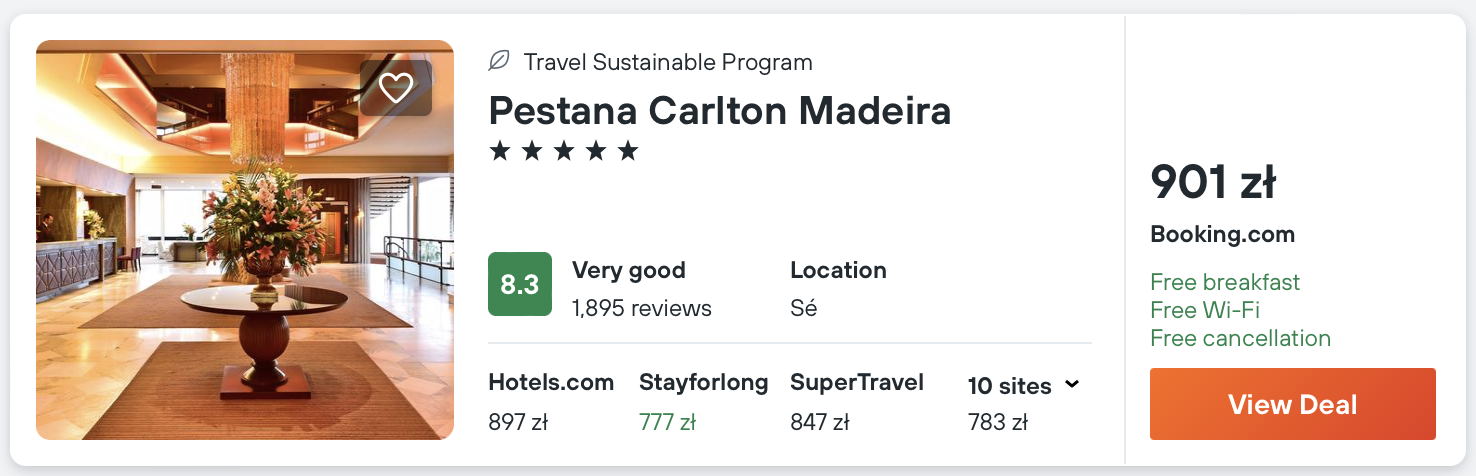Viewport: 1476px width, 476px height.
Task: Click the Free cancellation text
Action: click(1240, 338)
